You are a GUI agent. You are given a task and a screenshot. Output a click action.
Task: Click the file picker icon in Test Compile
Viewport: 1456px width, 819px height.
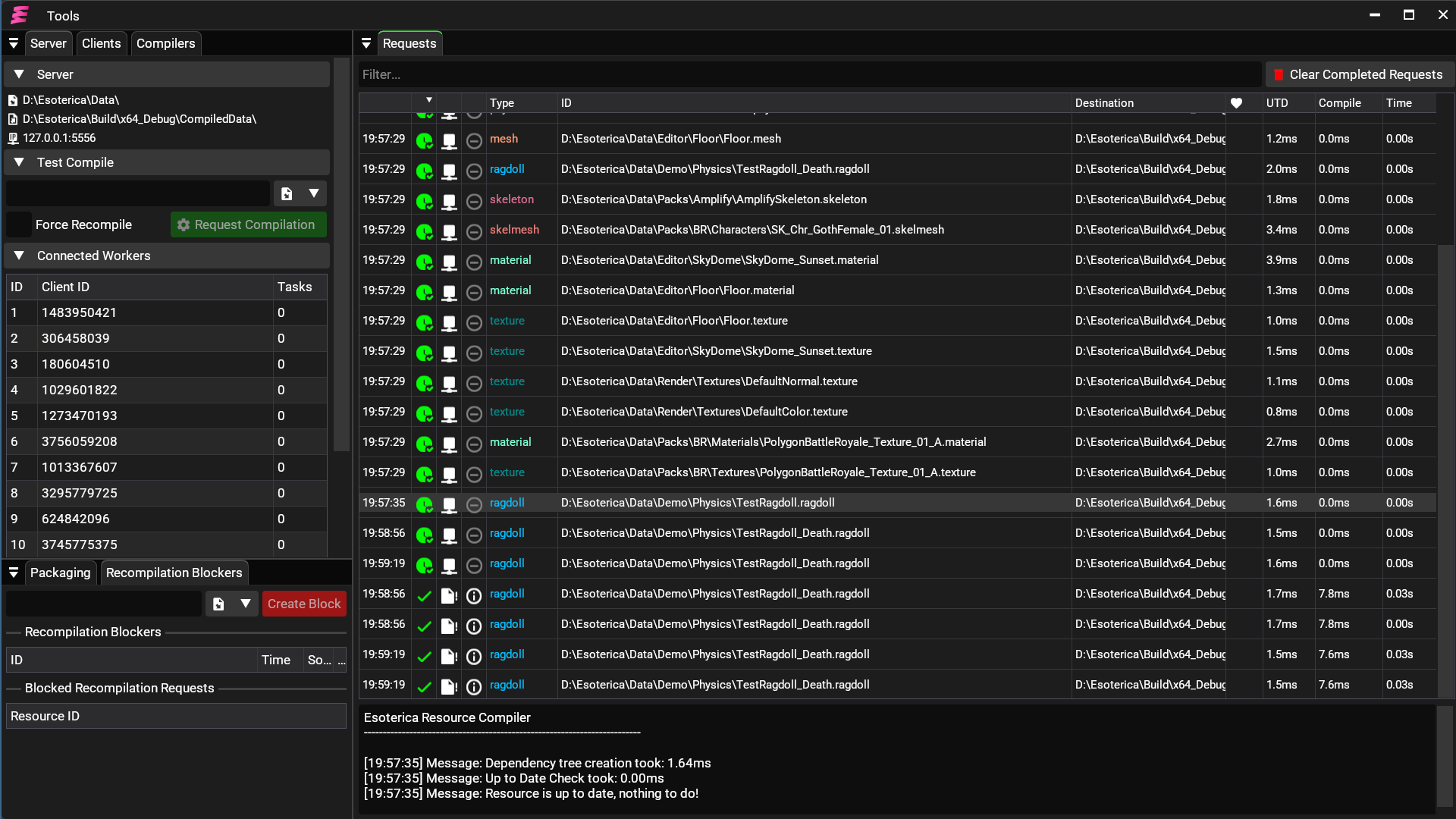[287, 194]
